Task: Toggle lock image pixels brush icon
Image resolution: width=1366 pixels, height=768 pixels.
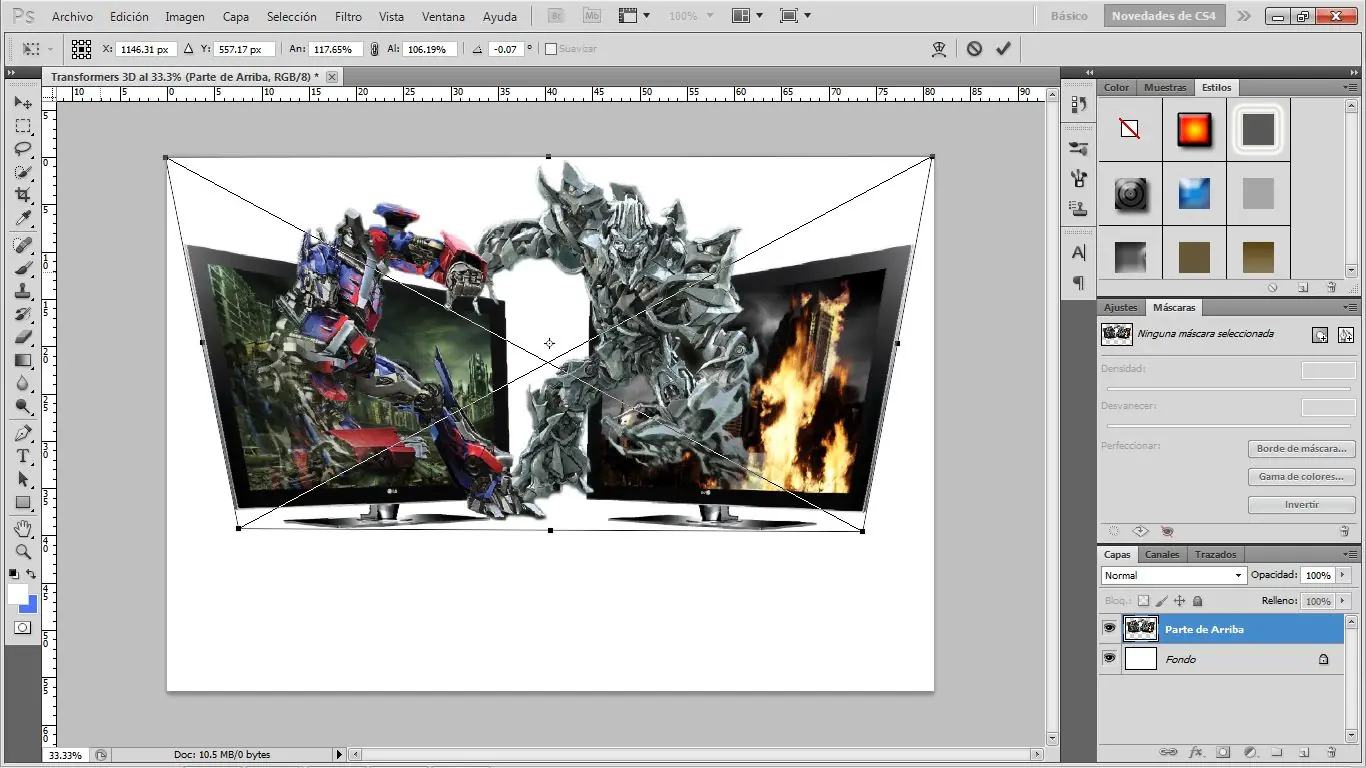Action: point(1161,601)
